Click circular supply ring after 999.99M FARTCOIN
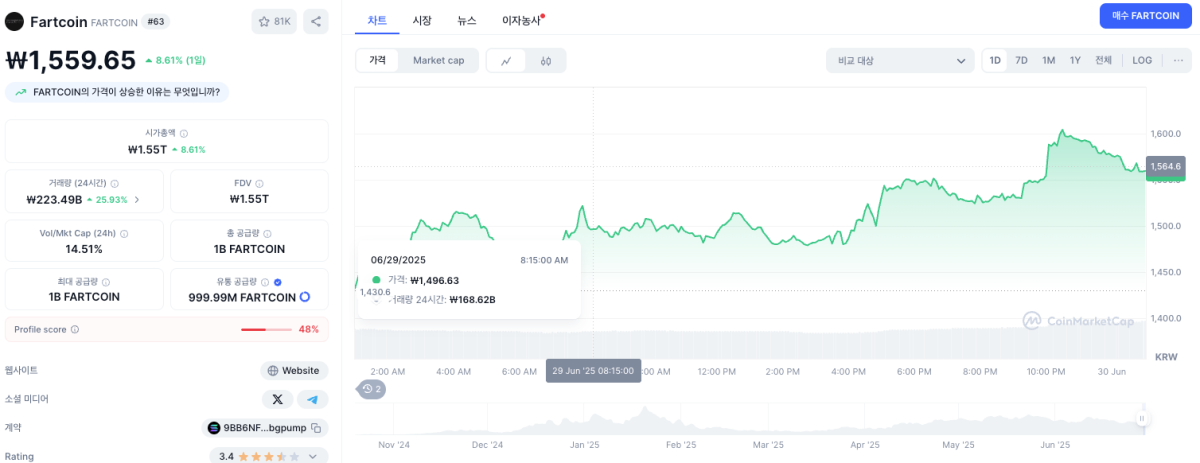 click(x=305, y=297)
